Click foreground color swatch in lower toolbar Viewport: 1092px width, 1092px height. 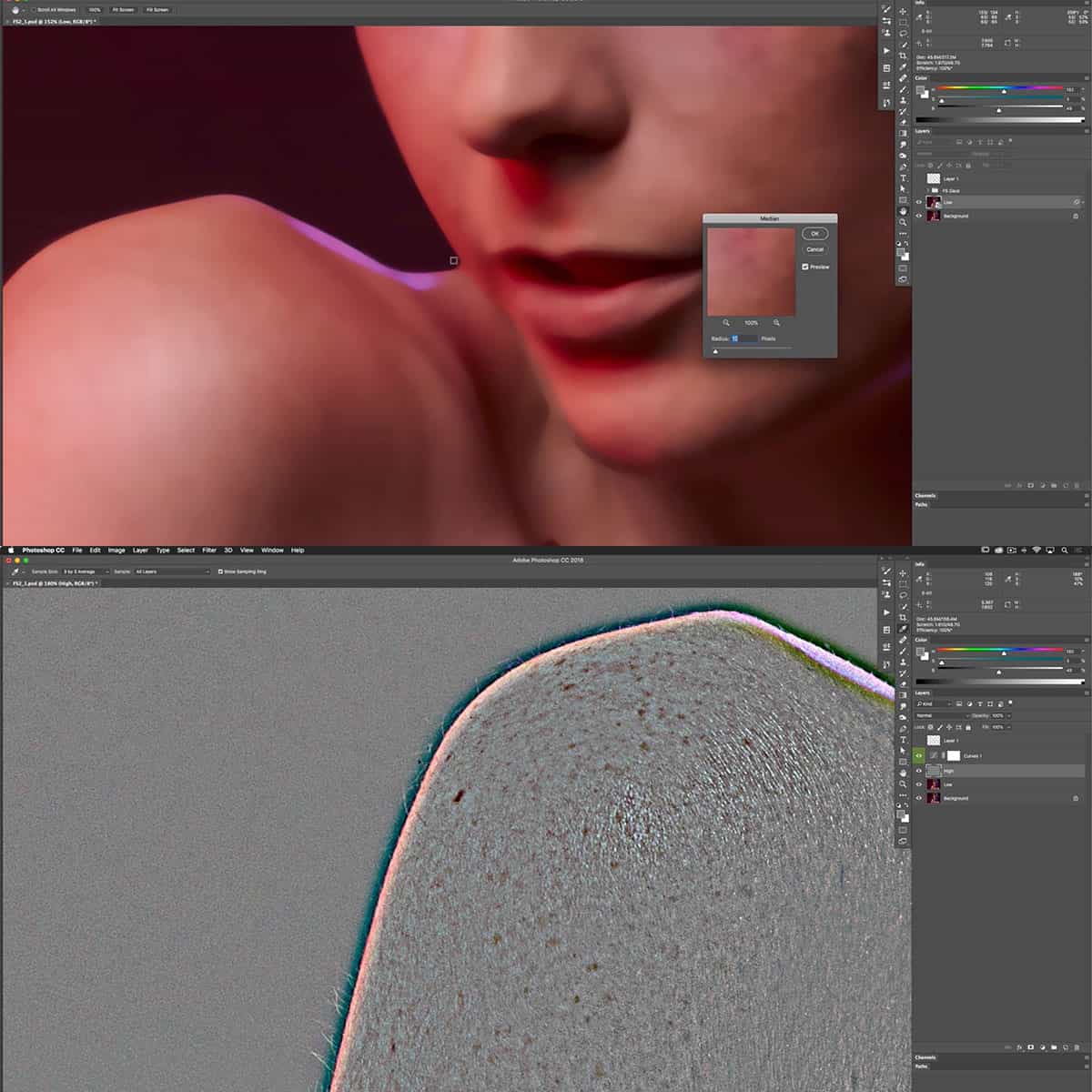coord(900,814)
